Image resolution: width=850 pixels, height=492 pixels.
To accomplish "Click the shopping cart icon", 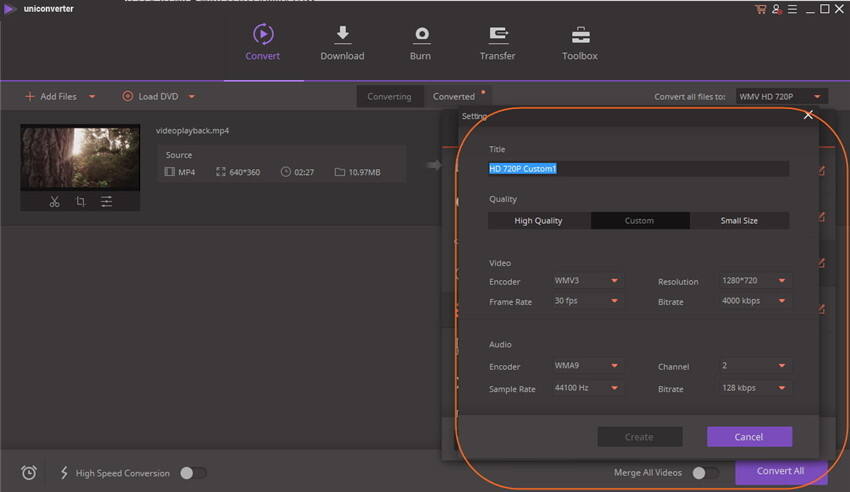I will [x=761, y=9].
